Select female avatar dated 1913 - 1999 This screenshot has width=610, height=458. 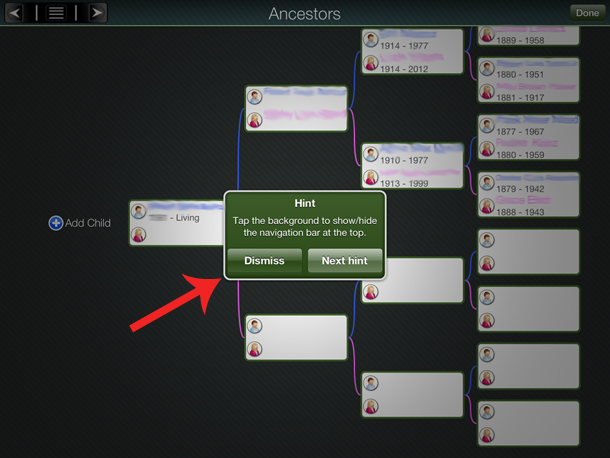pos(371,177)
